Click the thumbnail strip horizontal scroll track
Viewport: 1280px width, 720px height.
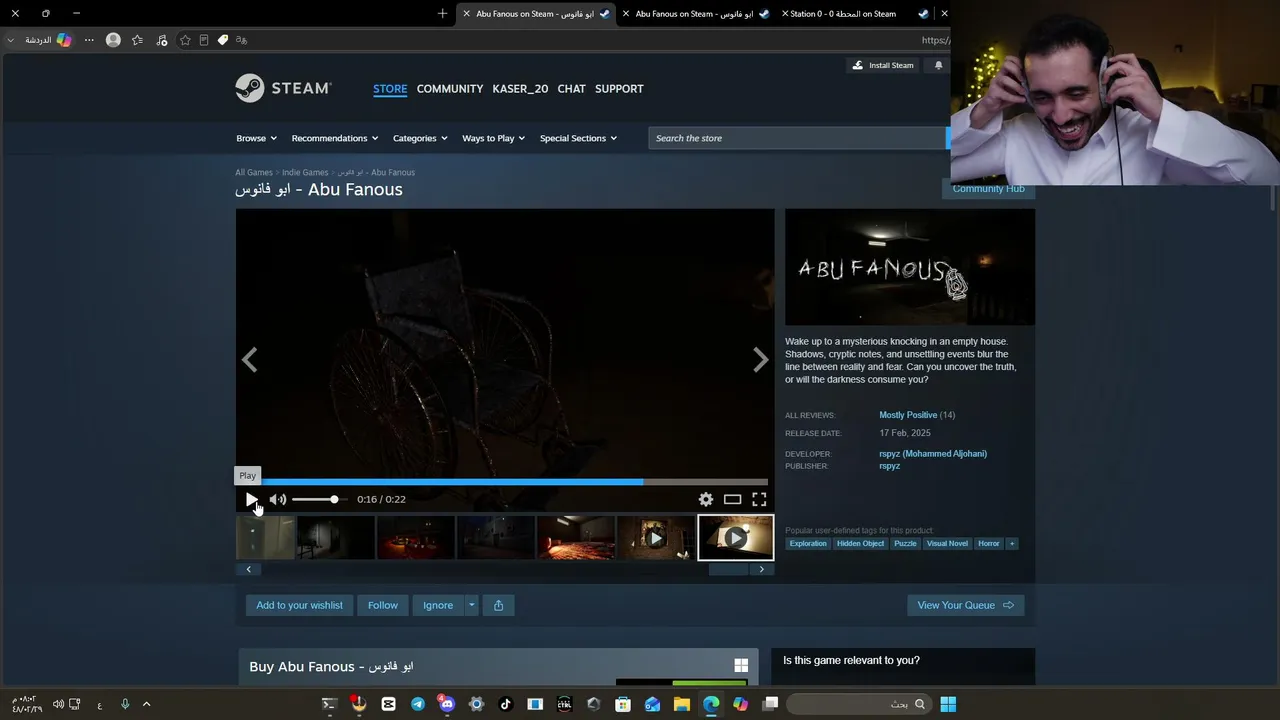point(505,569)
